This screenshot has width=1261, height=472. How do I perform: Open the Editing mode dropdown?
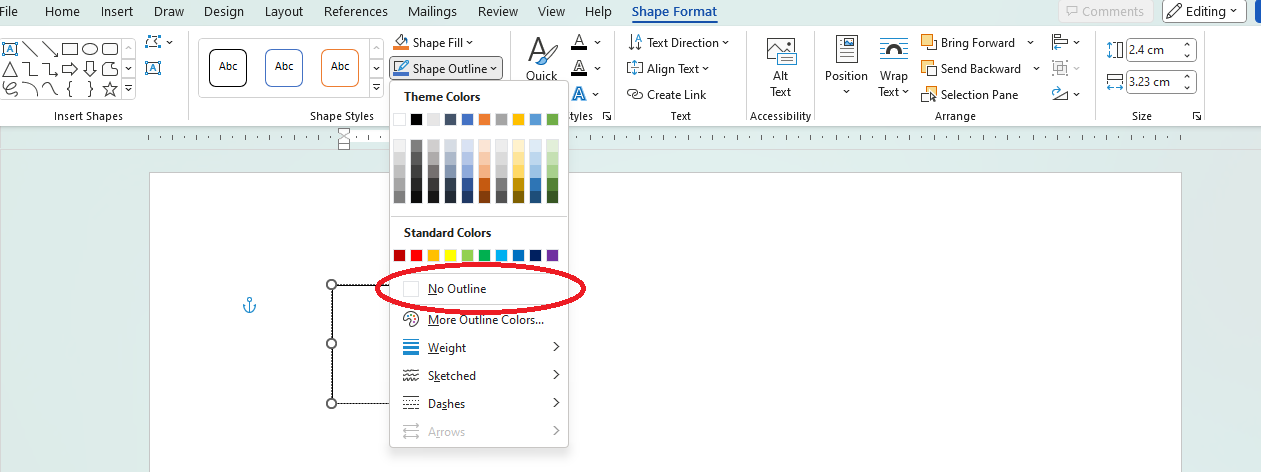tap(1204, 11)
